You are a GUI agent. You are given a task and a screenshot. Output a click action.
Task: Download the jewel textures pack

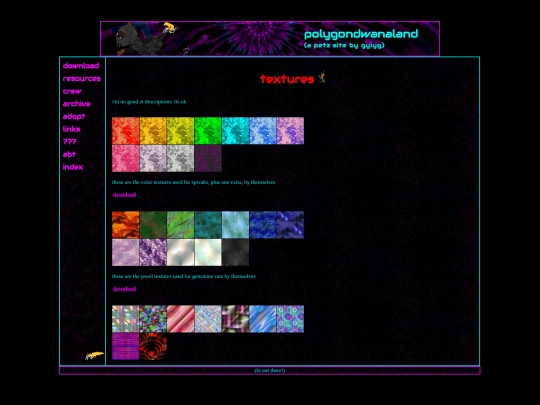click(x=124, y=289)
